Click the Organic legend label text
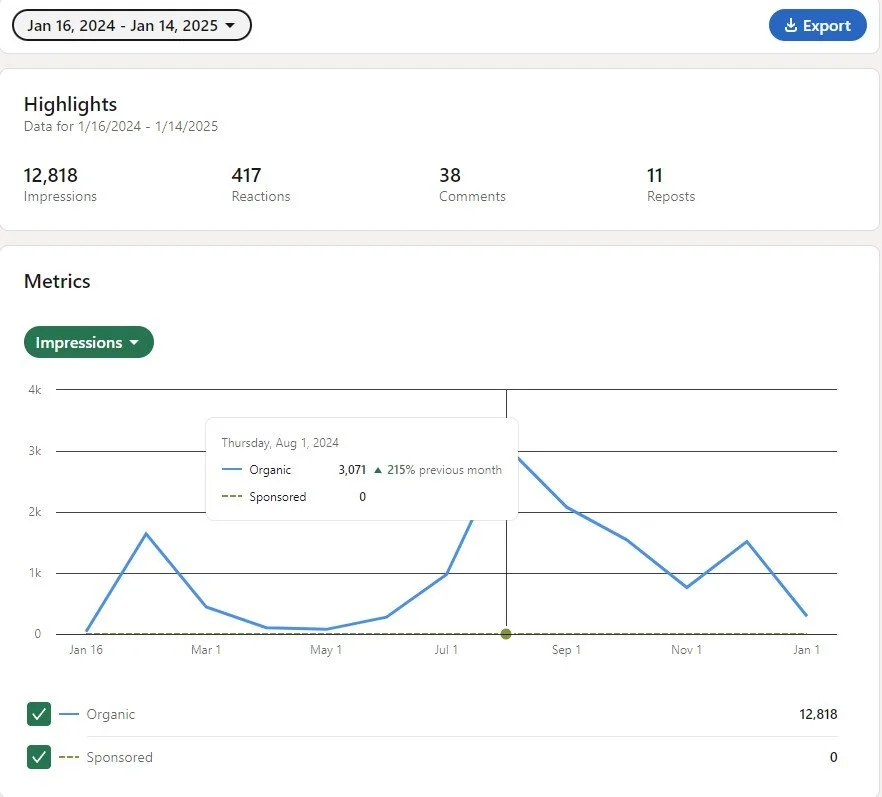Screen dimensions: 882x797 pos(111,714)
